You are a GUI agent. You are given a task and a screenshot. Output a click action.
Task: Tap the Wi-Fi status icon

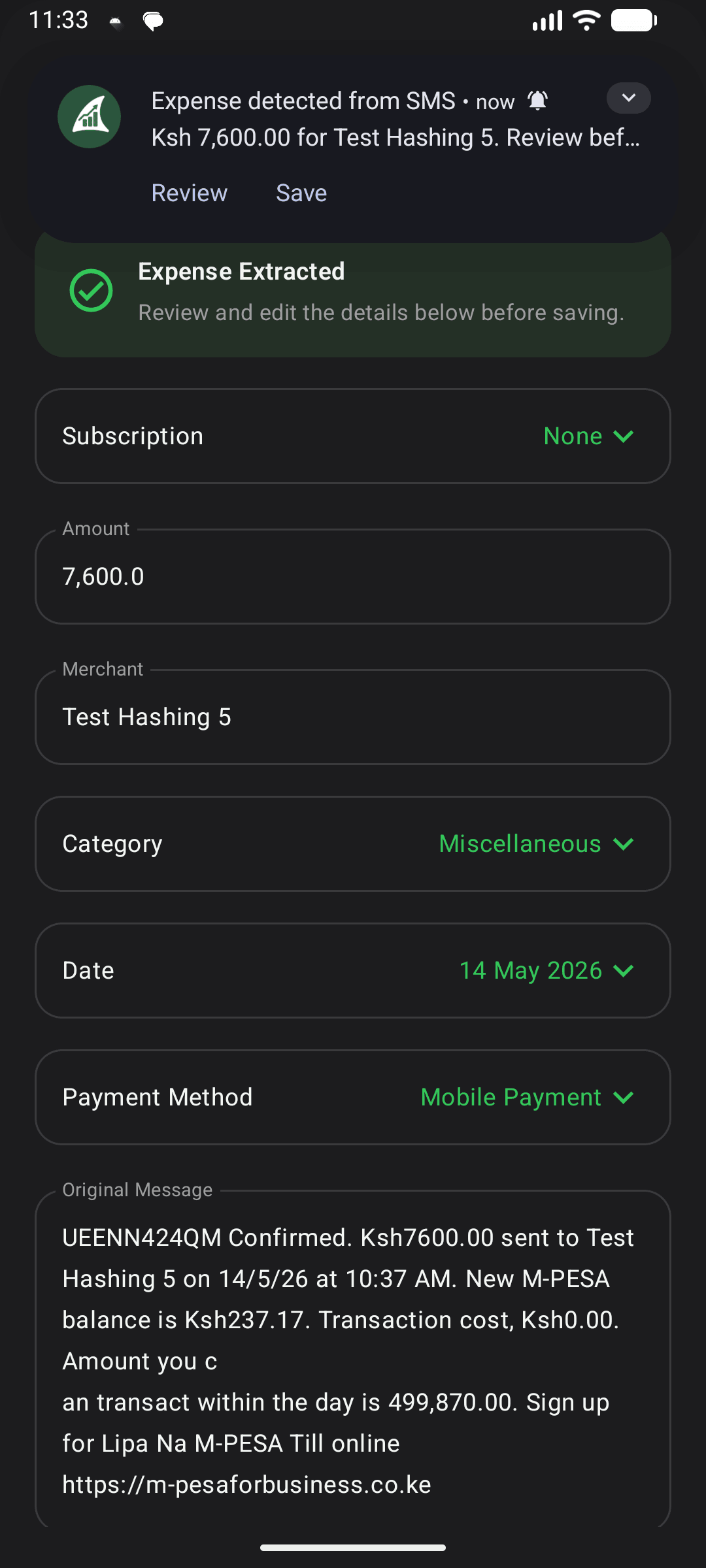point(586,20)
